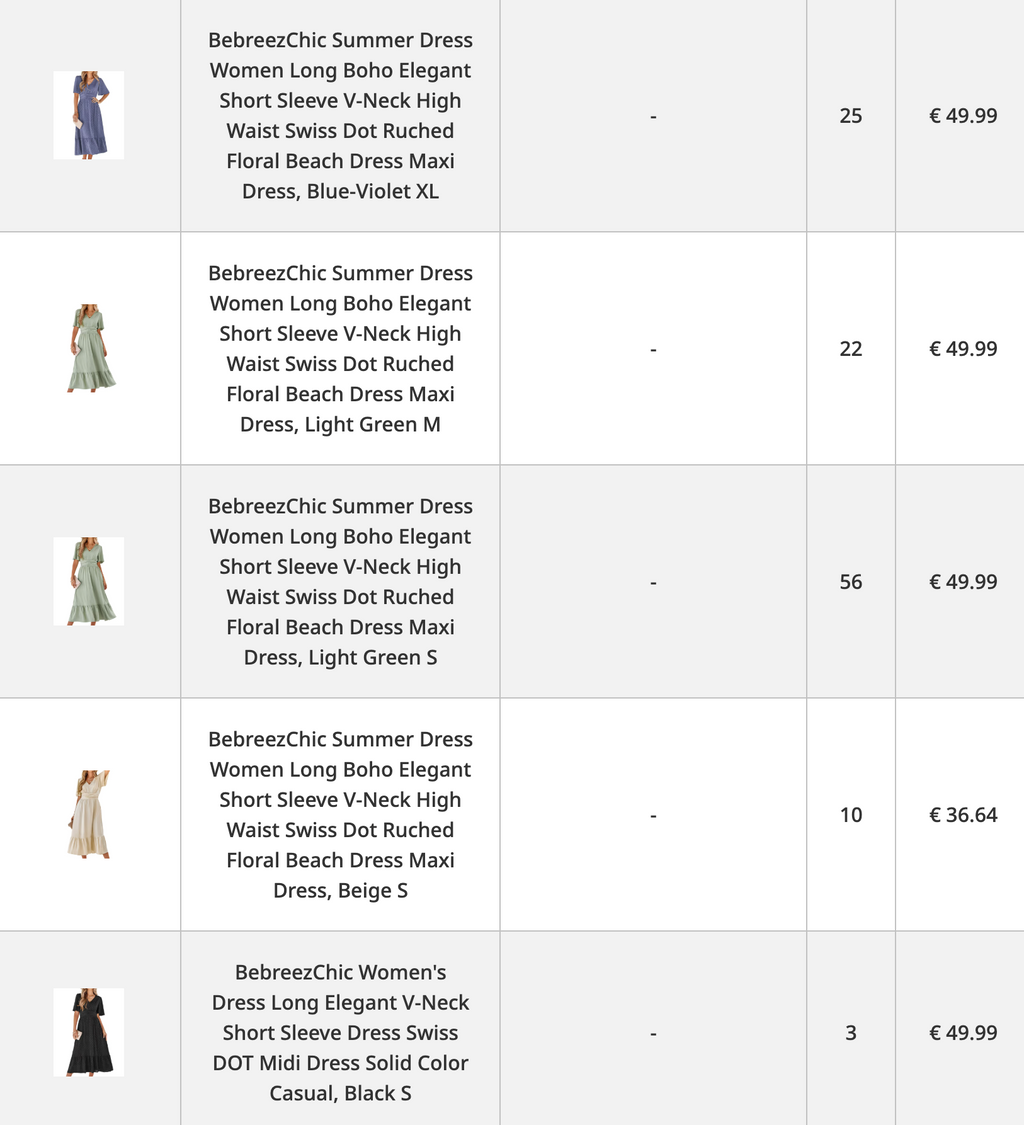Open the Light Green M dress image
Screen dimensions: 1024x1125
89,348
